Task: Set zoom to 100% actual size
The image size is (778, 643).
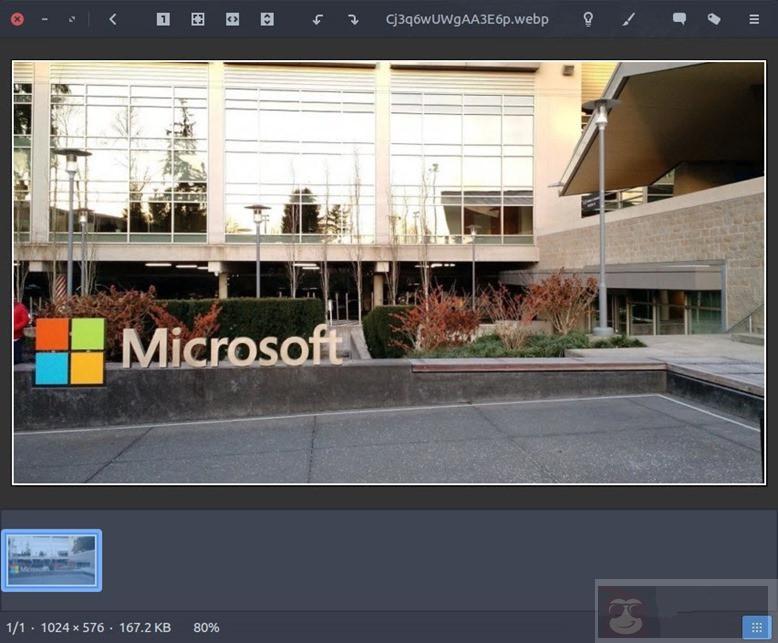Action: tap(163, 19)
